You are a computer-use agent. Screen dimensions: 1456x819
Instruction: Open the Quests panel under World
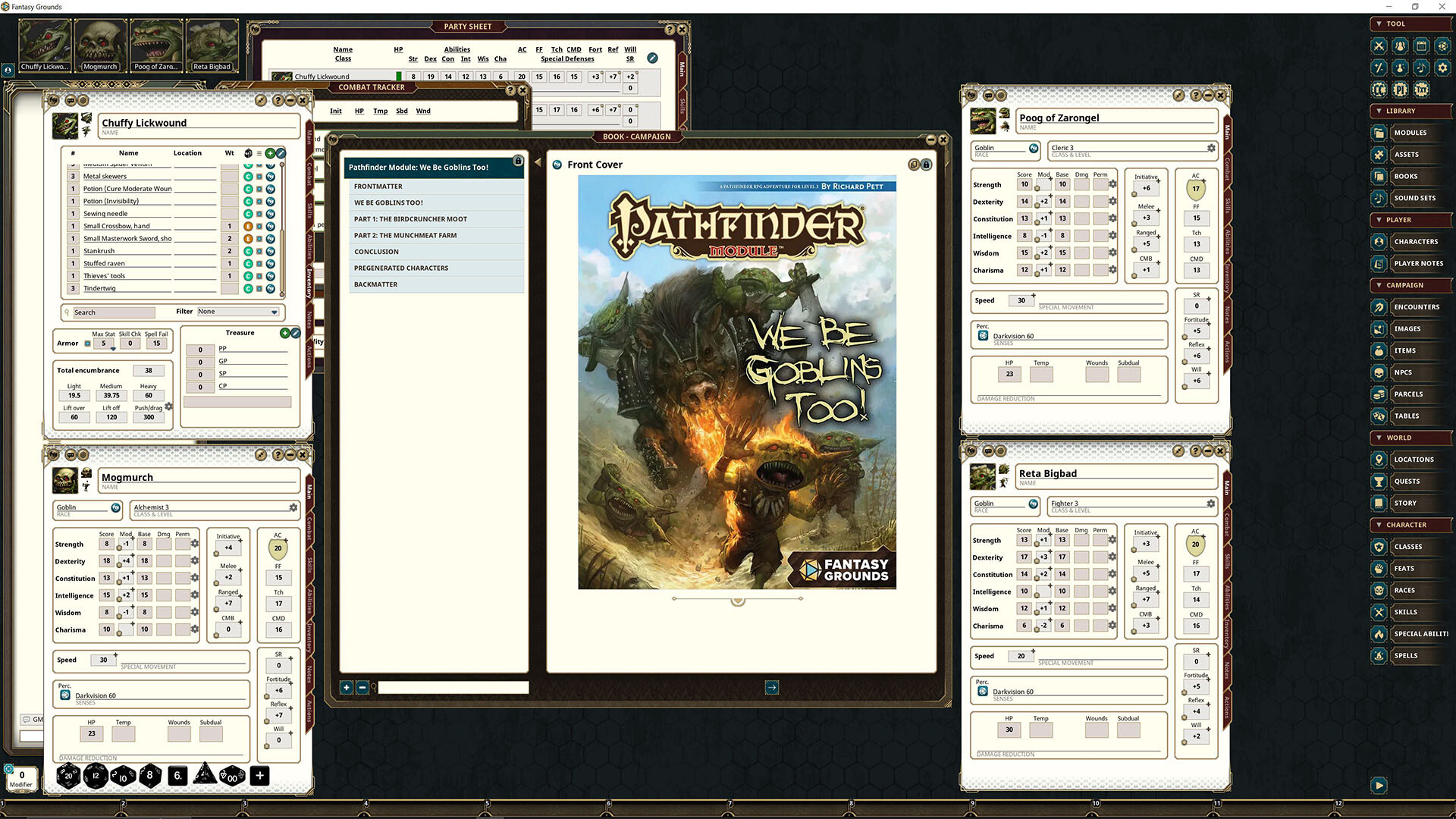(x=1407, y=481)
